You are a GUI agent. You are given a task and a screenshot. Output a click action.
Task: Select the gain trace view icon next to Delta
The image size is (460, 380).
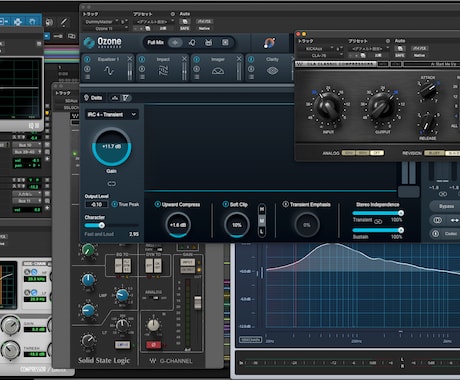click(x=126, y=98)
